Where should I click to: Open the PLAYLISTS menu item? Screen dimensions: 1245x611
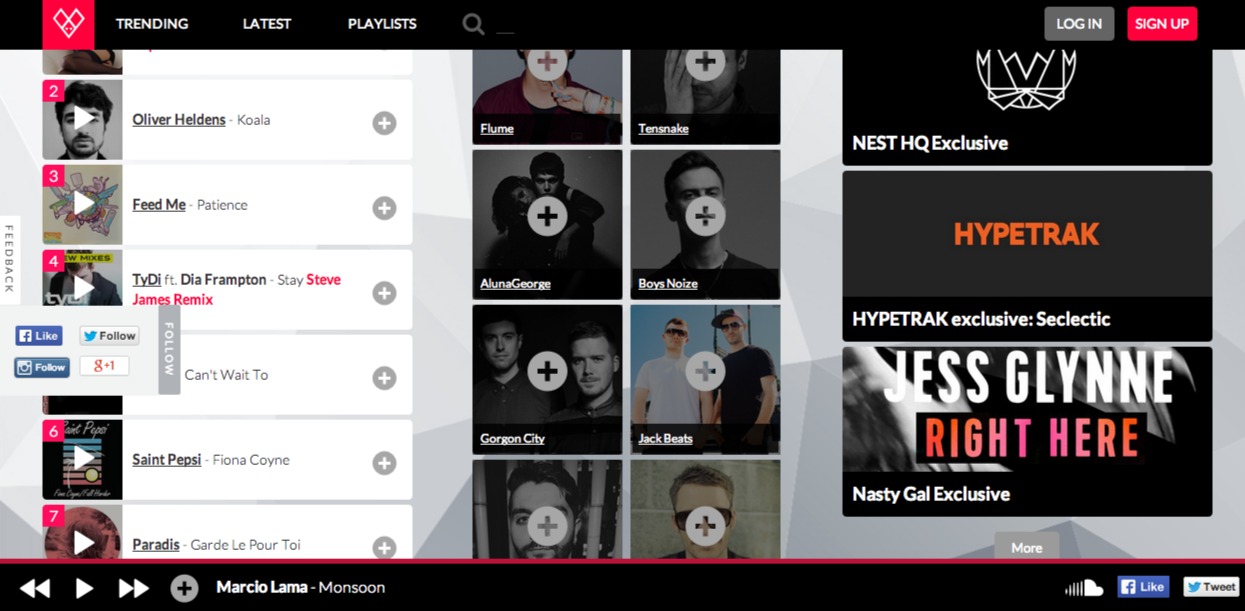click(382, 24)
